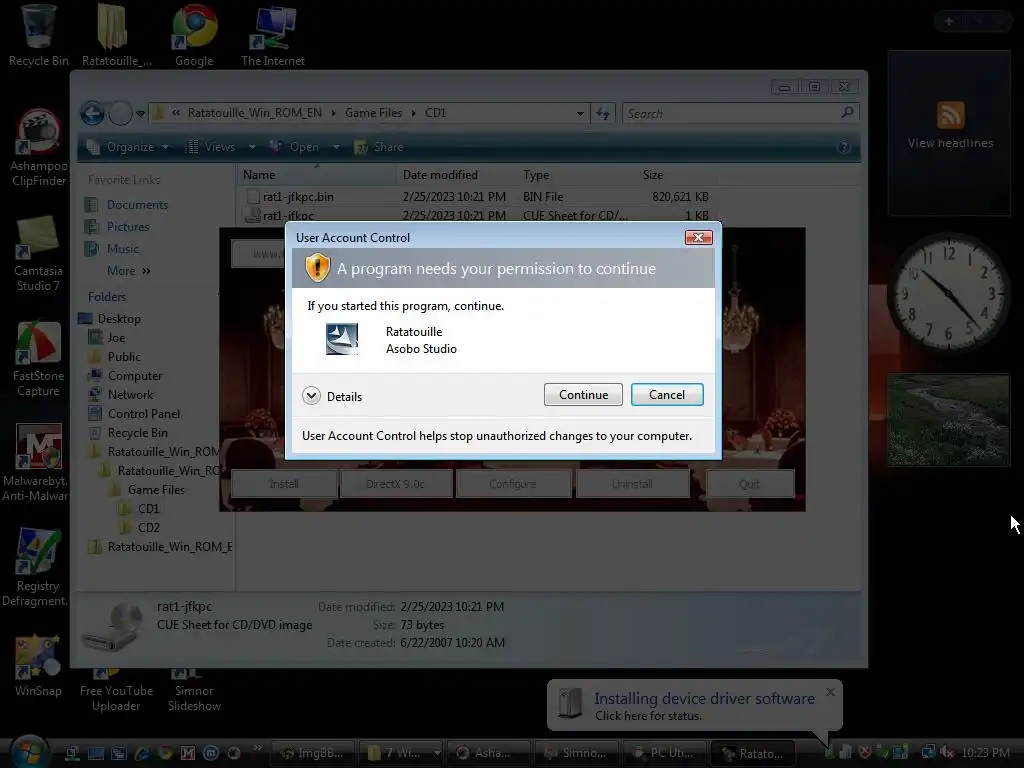Sort by the Name column header
The image size is (1024, 768).
pyautogui.click(x=317, y=175)
